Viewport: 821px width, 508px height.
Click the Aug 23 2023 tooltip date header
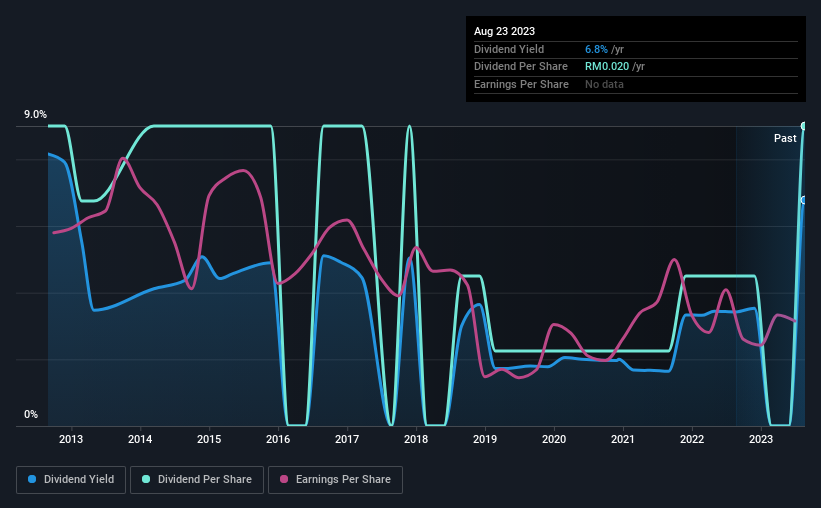click(x=504, y=31)
